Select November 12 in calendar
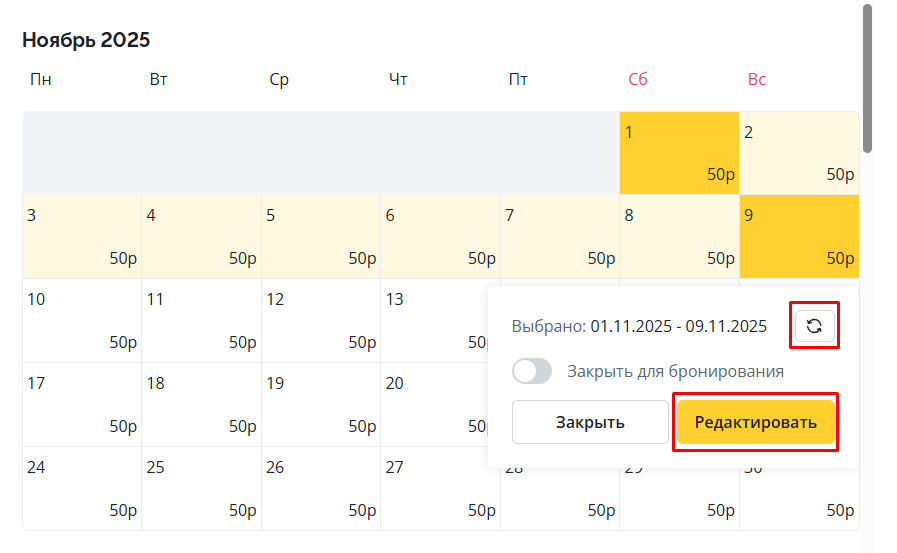This screenshot has width=897, height=553. point(321,321)
